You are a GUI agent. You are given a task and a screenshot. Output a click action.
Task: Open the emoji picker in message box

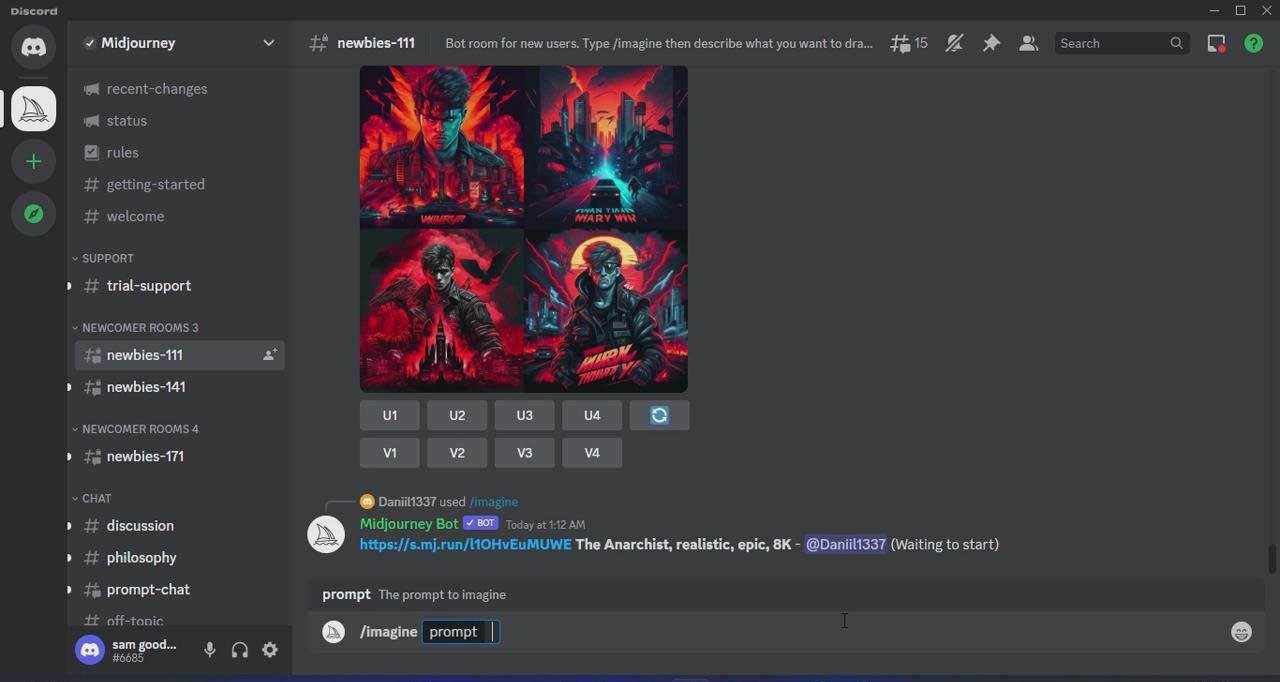(1241, 632)
